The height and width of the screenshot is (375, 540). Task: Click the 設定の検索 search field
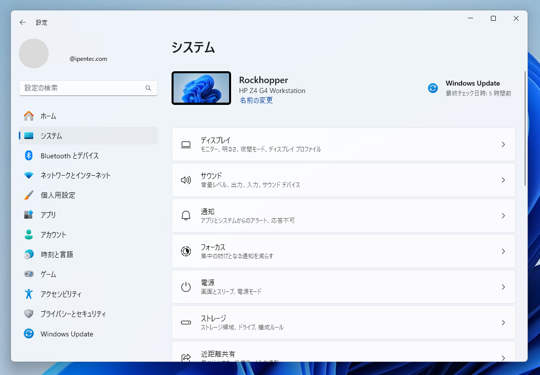(x=88, y=88)
